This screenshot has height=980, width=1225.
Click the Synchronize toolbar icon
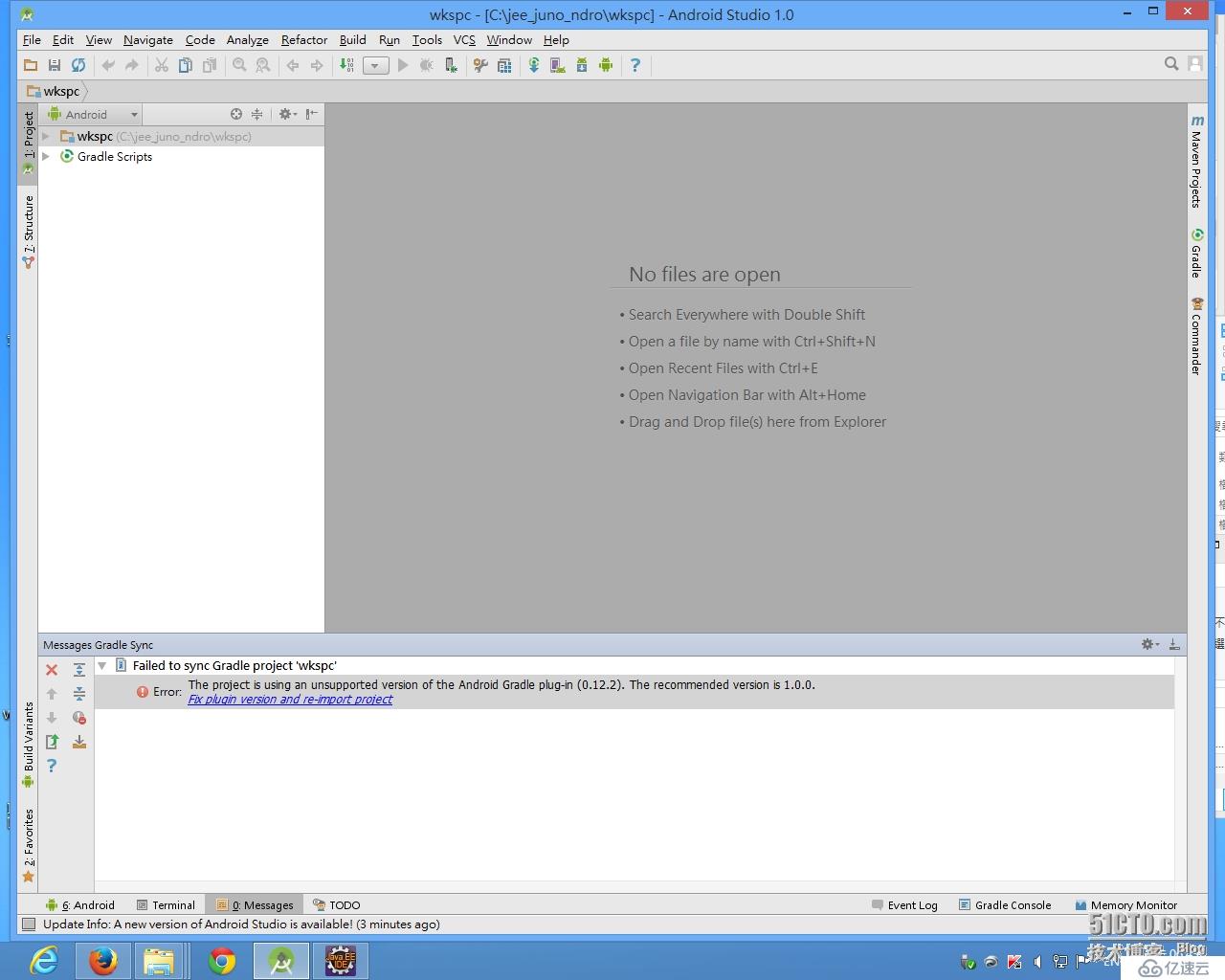coord(78,65)
